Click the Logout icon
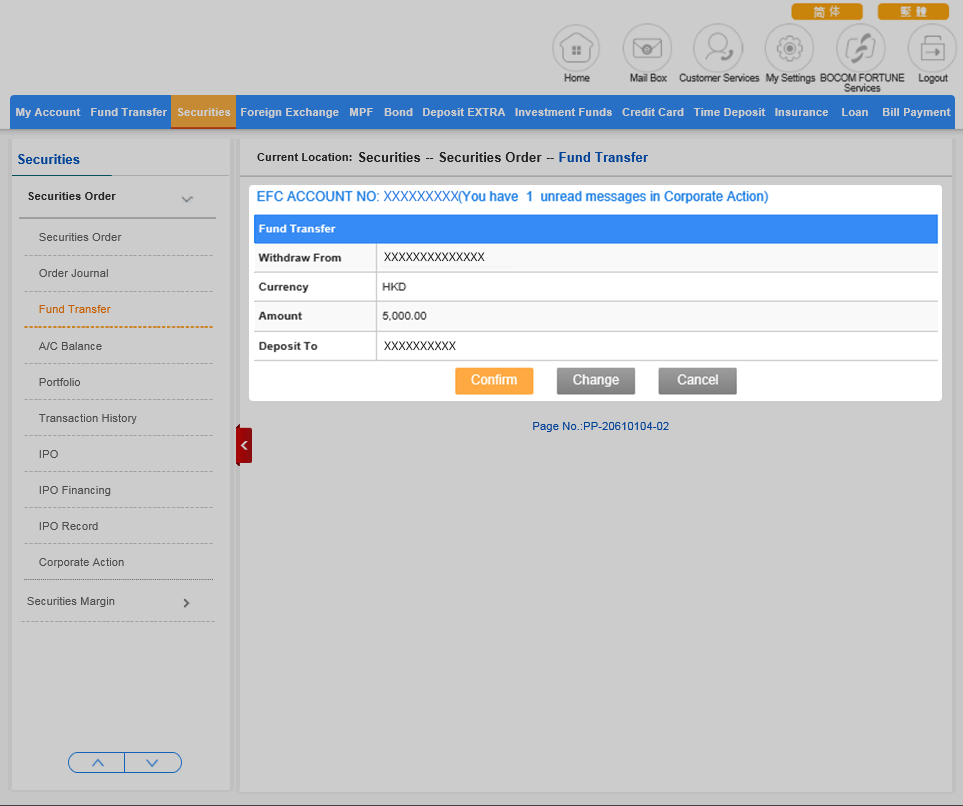Viewport: 963px width, 806px height. coord(932,48)
